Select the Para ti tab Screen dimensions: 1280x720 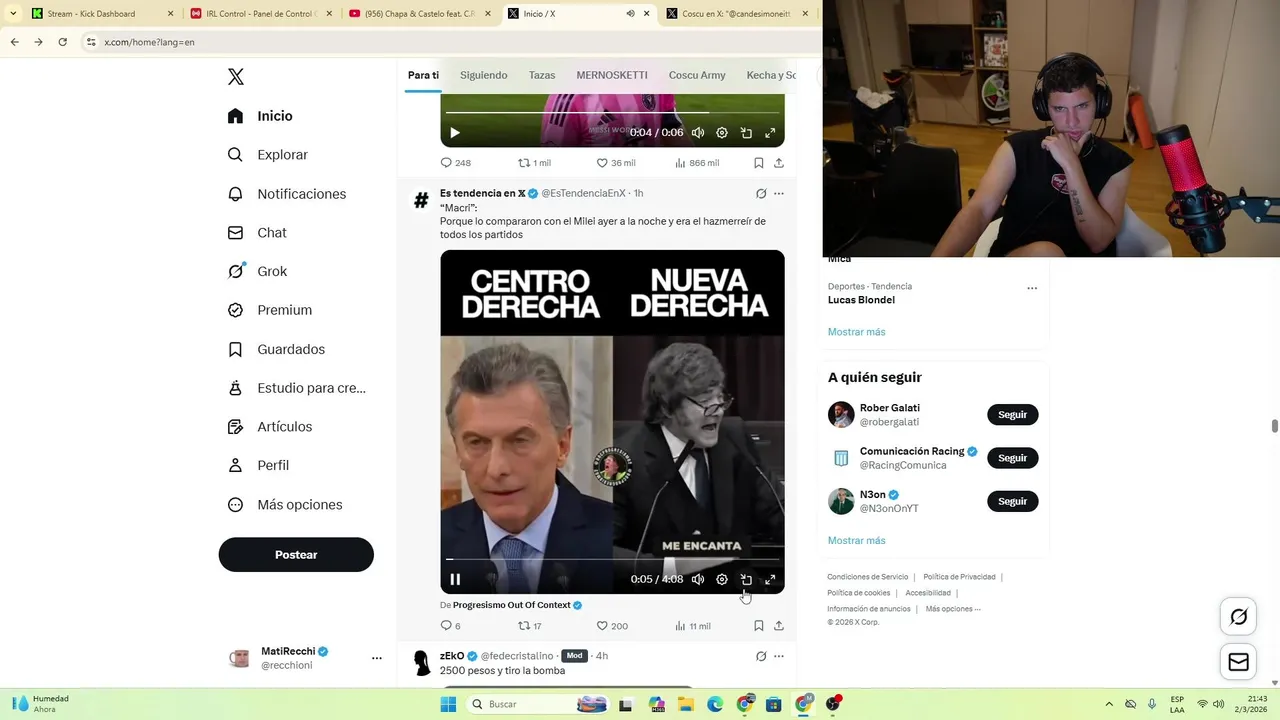(423, 75)
